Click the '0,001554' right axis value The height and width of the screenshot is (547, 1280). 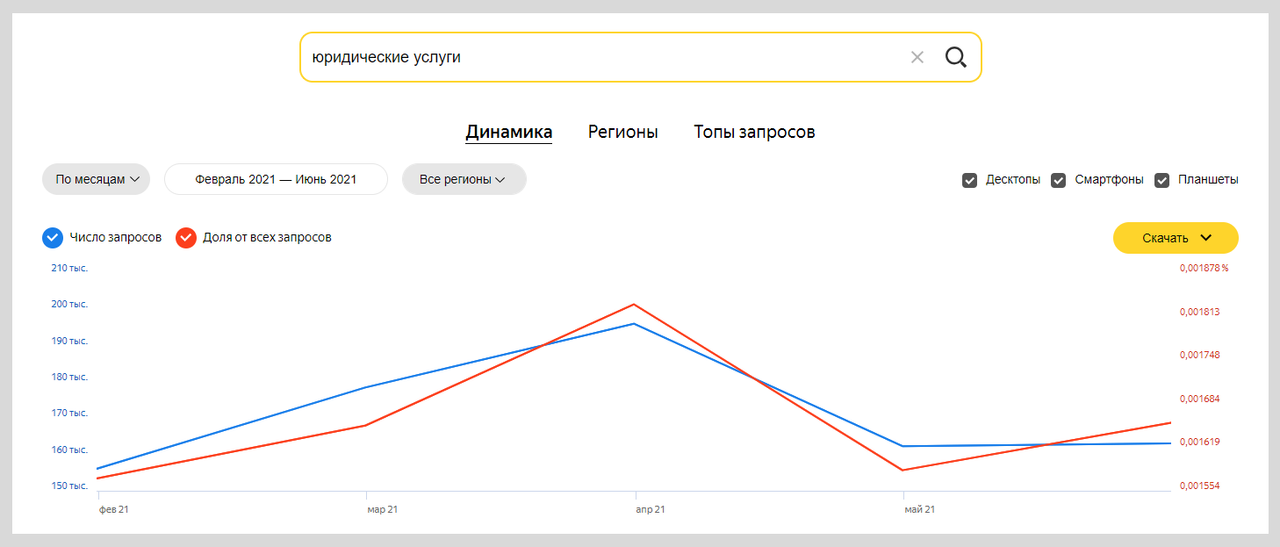tap(1200, 486)
